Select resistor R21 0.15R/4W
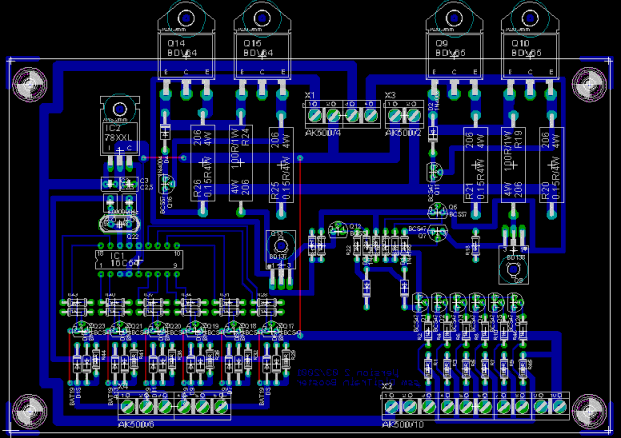The image size is (621, 438). (x=475, y=166)
